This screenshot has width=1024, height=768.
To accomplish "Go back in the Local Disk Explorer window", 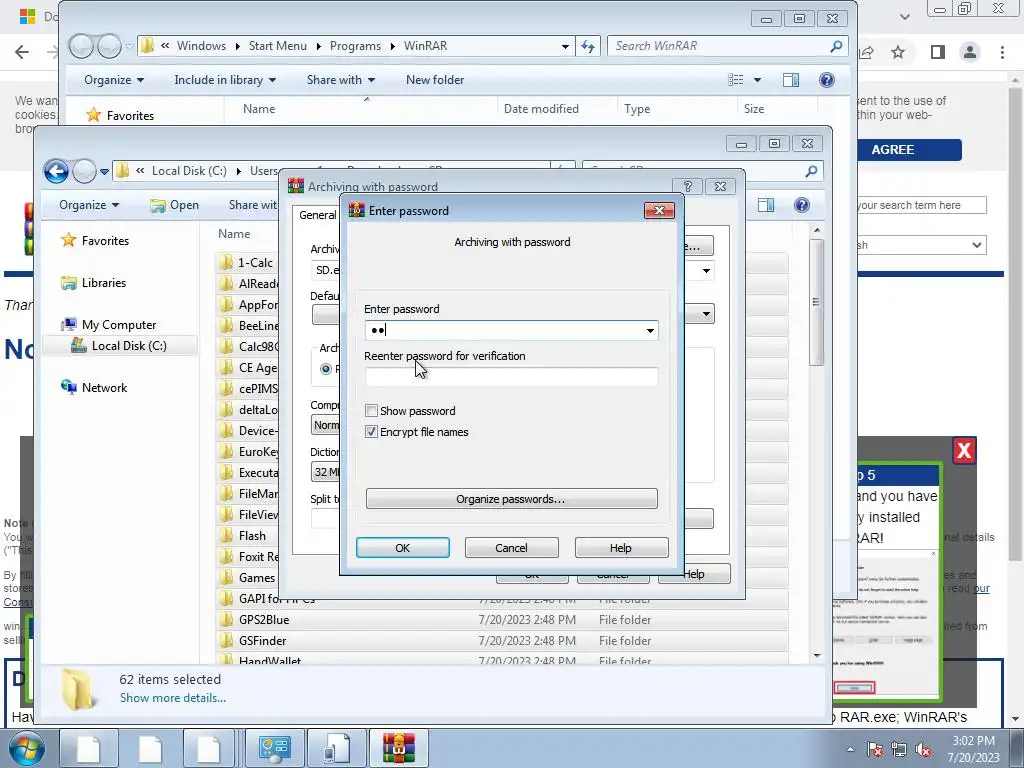I will coord(56,171).
